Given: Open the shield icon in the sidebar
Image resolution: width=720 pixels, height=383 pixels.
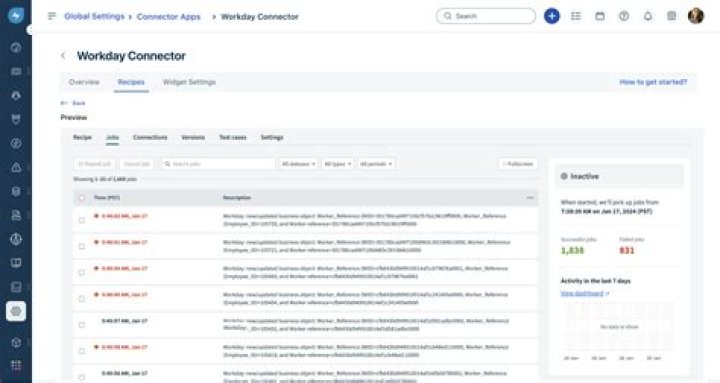Looking at the screenshot, I should [16, 119].
